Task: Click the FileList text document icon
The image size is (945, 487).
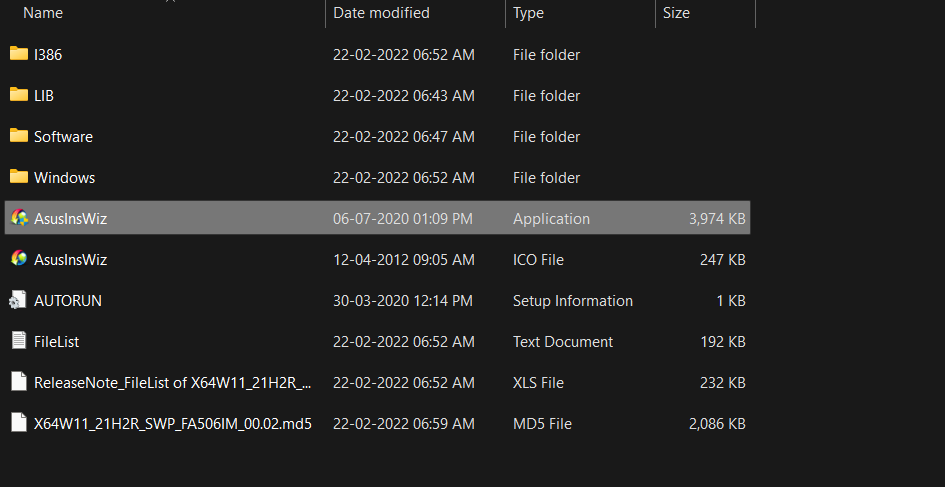Action: pos(19,341)
